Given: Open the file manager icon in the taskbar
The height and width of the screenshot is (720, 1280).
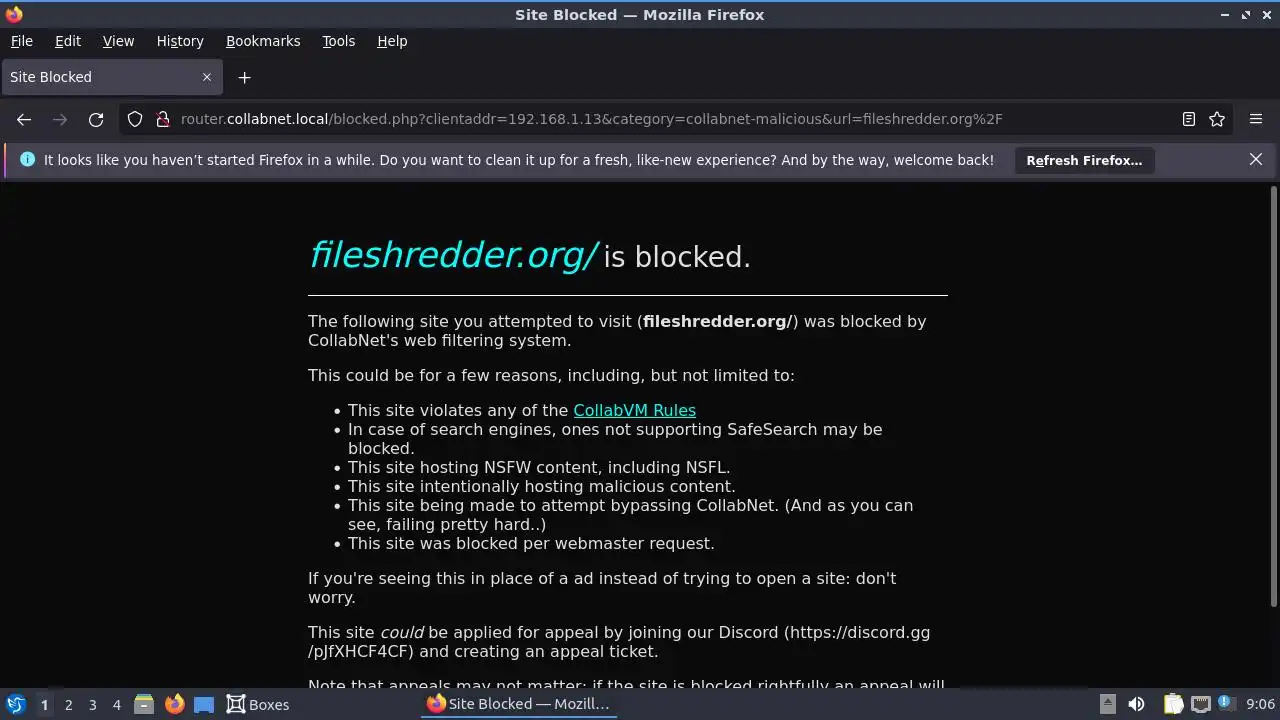Looking at the screenshot, I should click(x=143, y=704).
